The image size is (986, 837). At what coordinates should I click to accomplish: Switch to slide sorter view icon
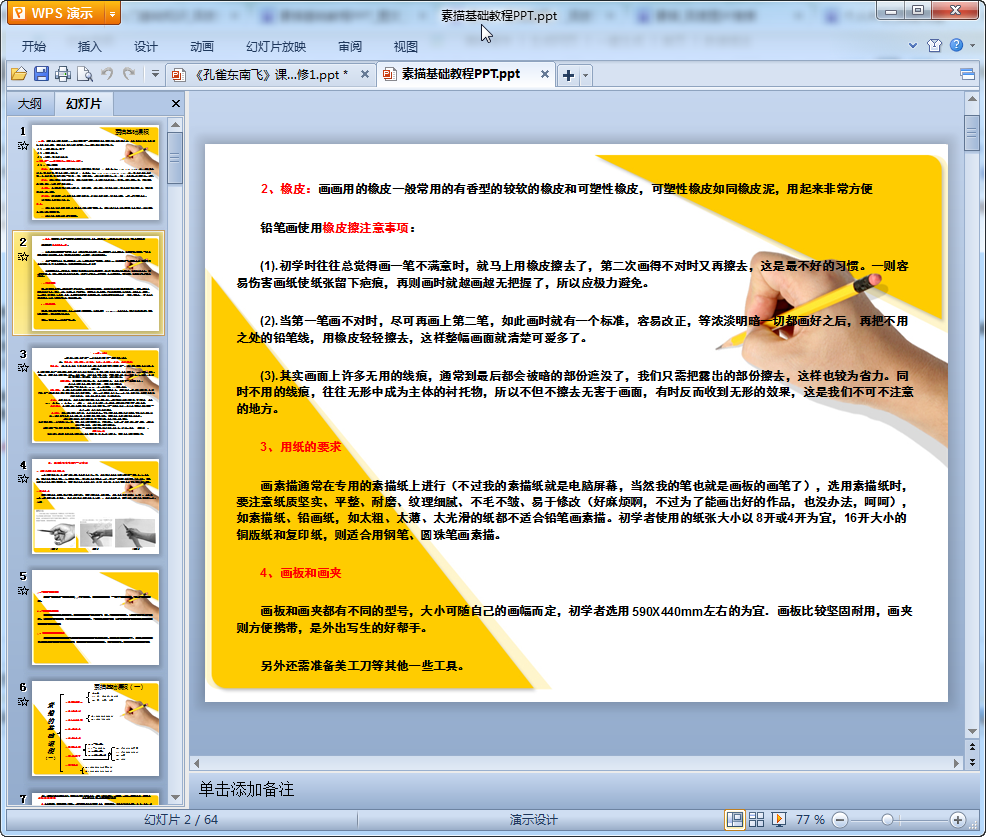[756, 819]
